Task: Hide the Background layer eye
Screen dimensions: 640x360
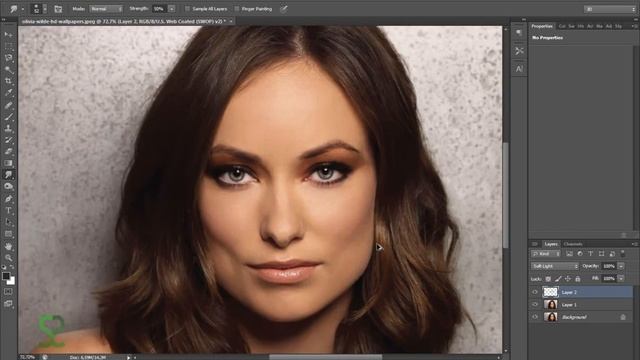Action: click(x=535, y=317)
